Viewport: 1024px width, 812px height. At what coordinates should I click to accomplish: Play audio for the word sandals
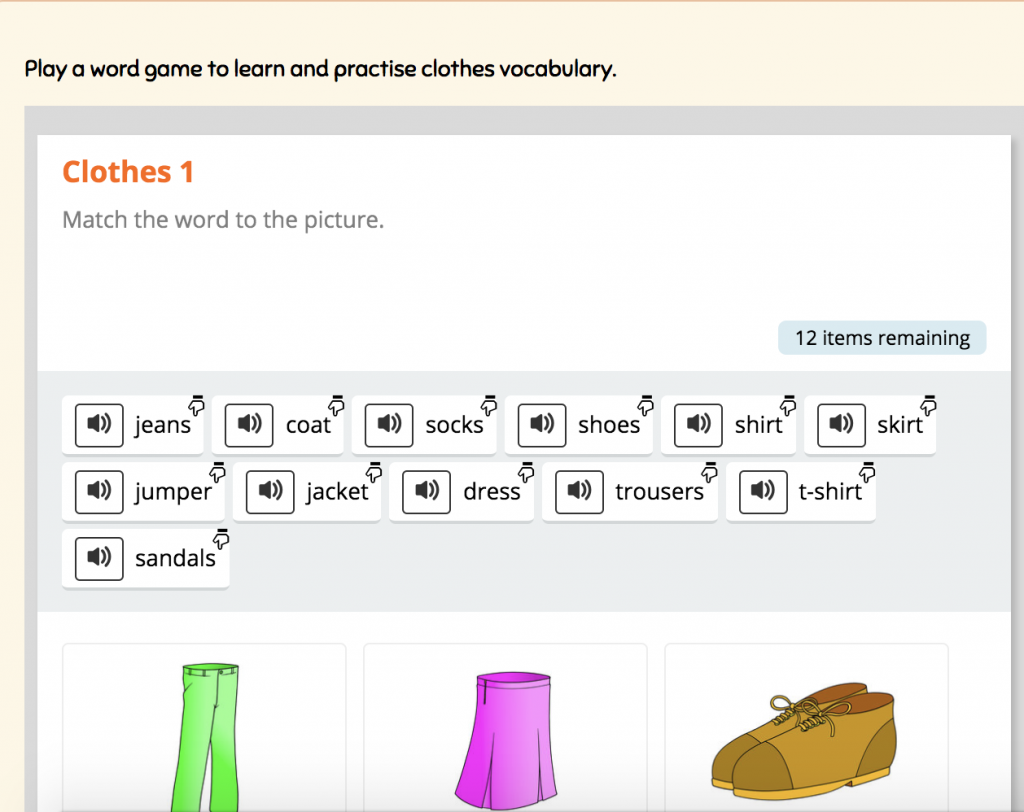(x=99, y=559)
